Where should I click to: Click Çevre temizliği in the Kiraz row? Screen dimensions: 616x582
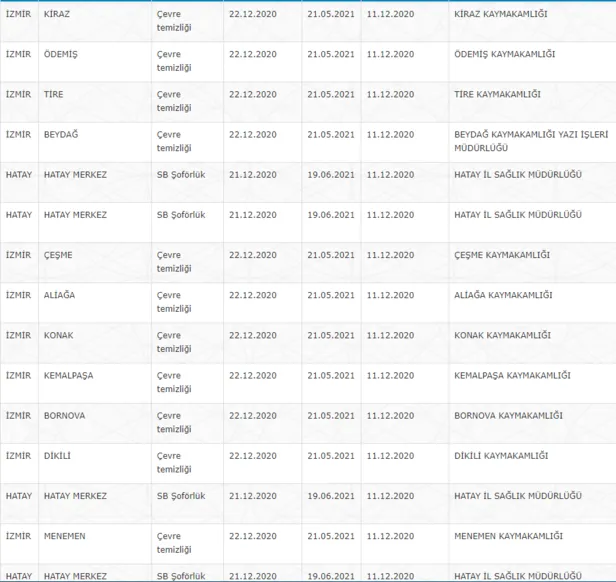click(174, 21)
